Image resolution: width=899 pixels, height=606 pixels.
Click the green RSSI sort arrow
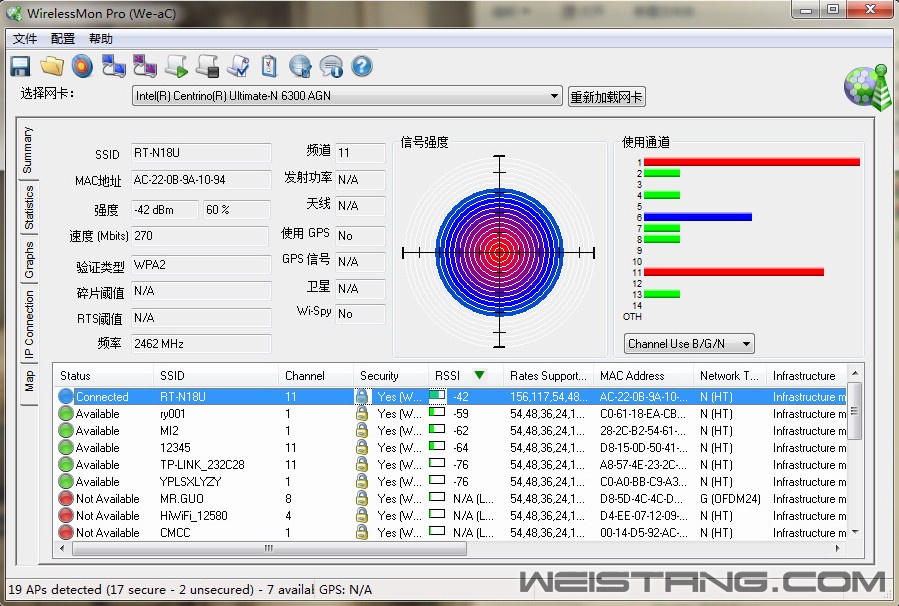coord(479,375)
